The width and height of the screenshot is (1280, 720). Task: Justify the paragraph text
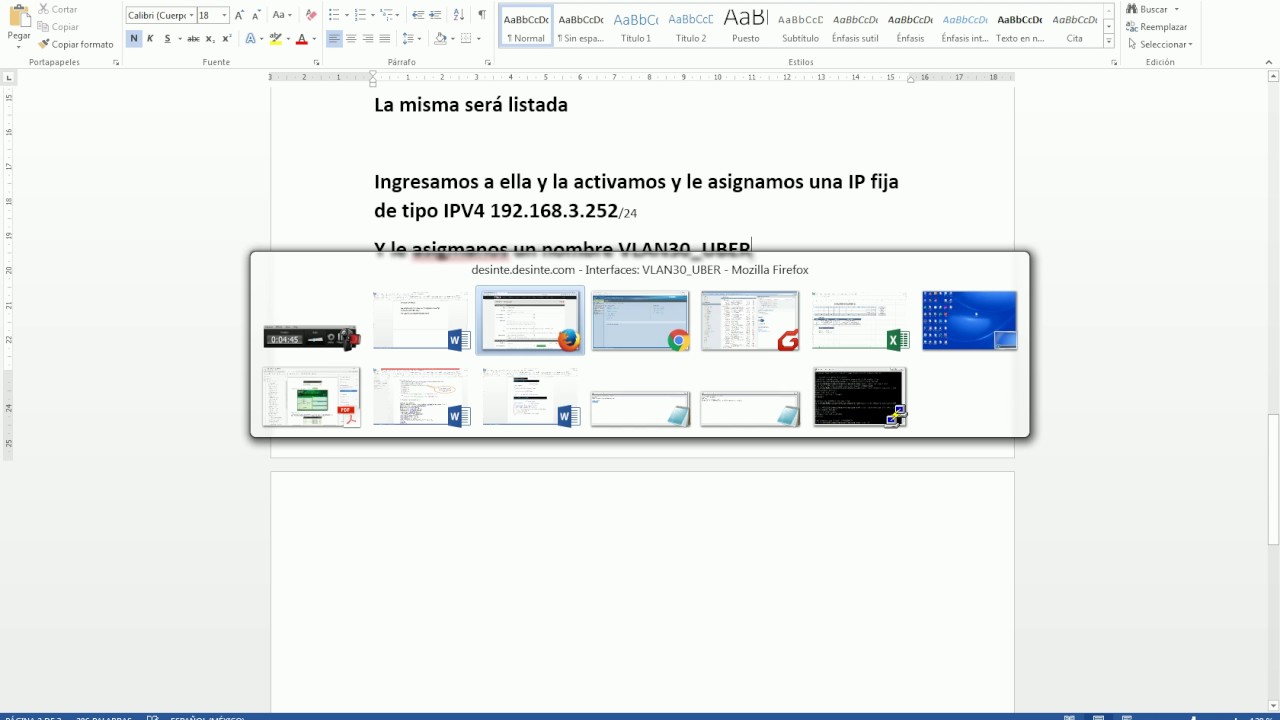pyautogui.click(x=385, y=39)
